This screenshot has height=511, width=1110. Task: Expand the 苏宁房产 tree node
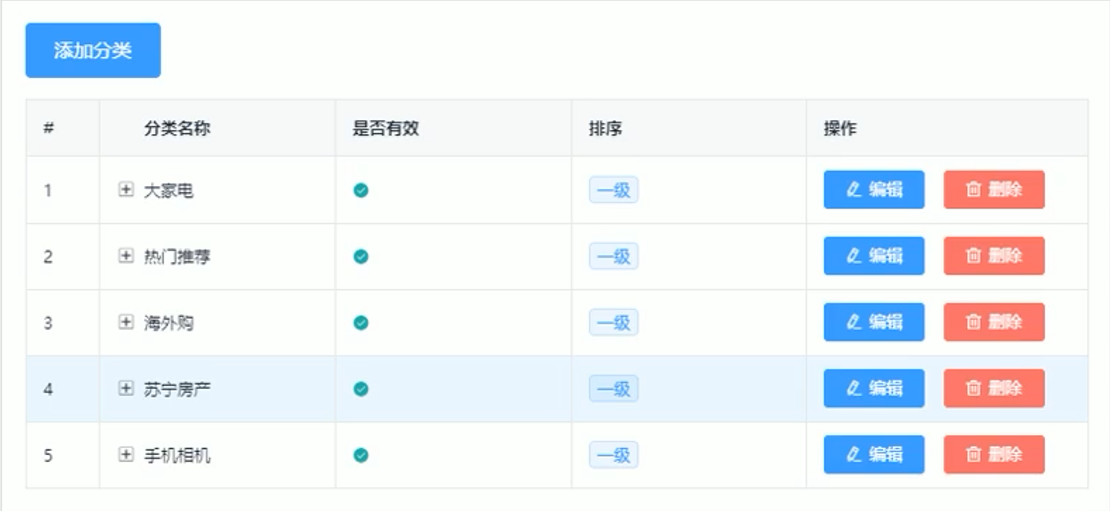[x=126, y=388]
